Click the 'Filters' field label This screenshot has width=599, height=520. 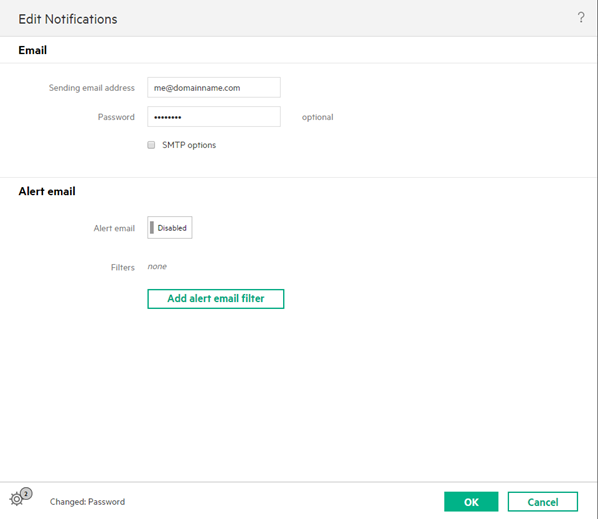tap(123, 267)
